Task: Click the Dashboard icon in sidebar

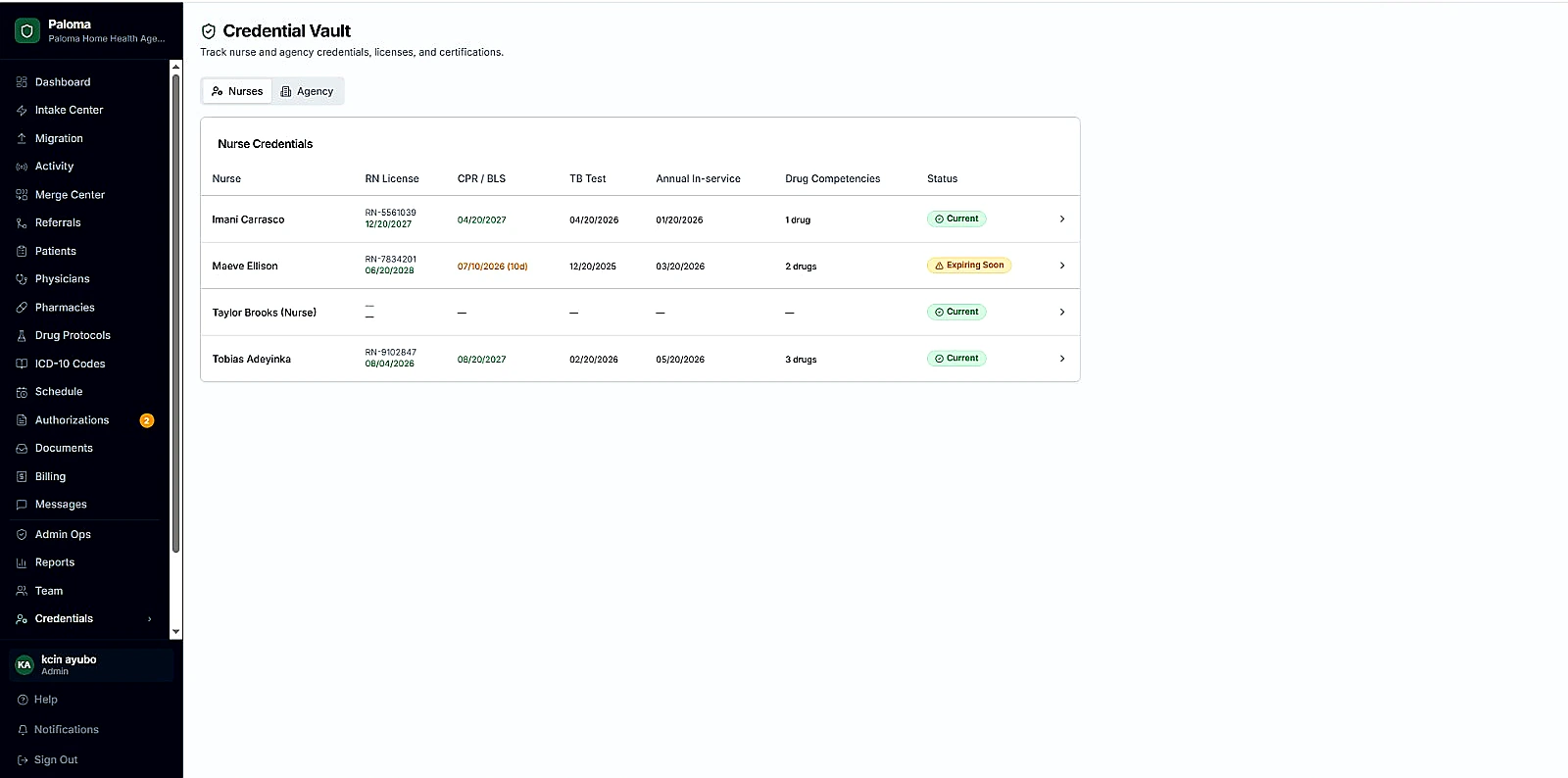Action: click(x=22, y=82)
